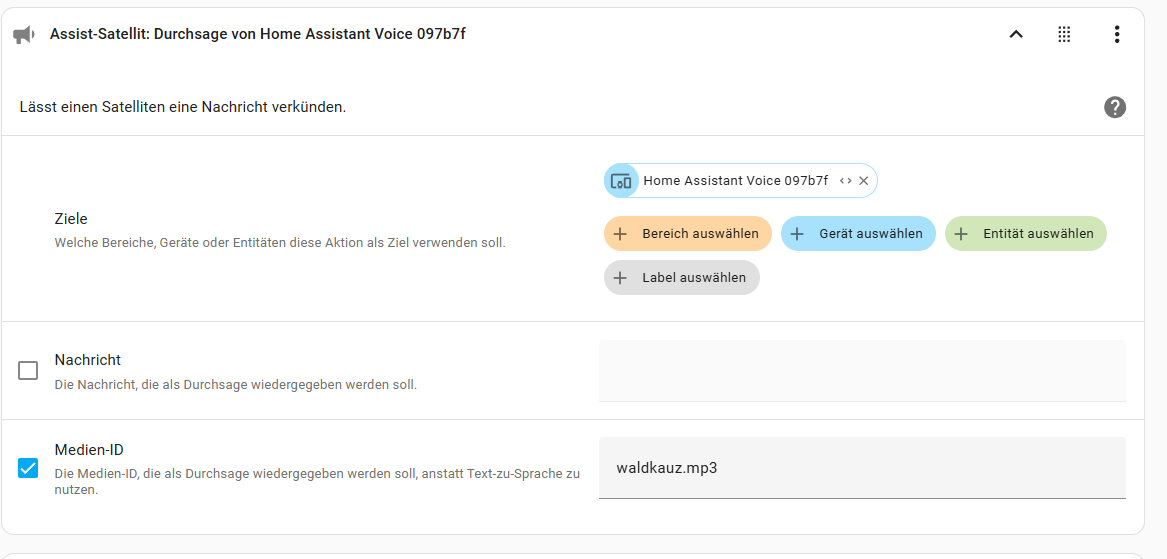
Task: Click the Nachricht field label text
Action: tap(88, 360)
